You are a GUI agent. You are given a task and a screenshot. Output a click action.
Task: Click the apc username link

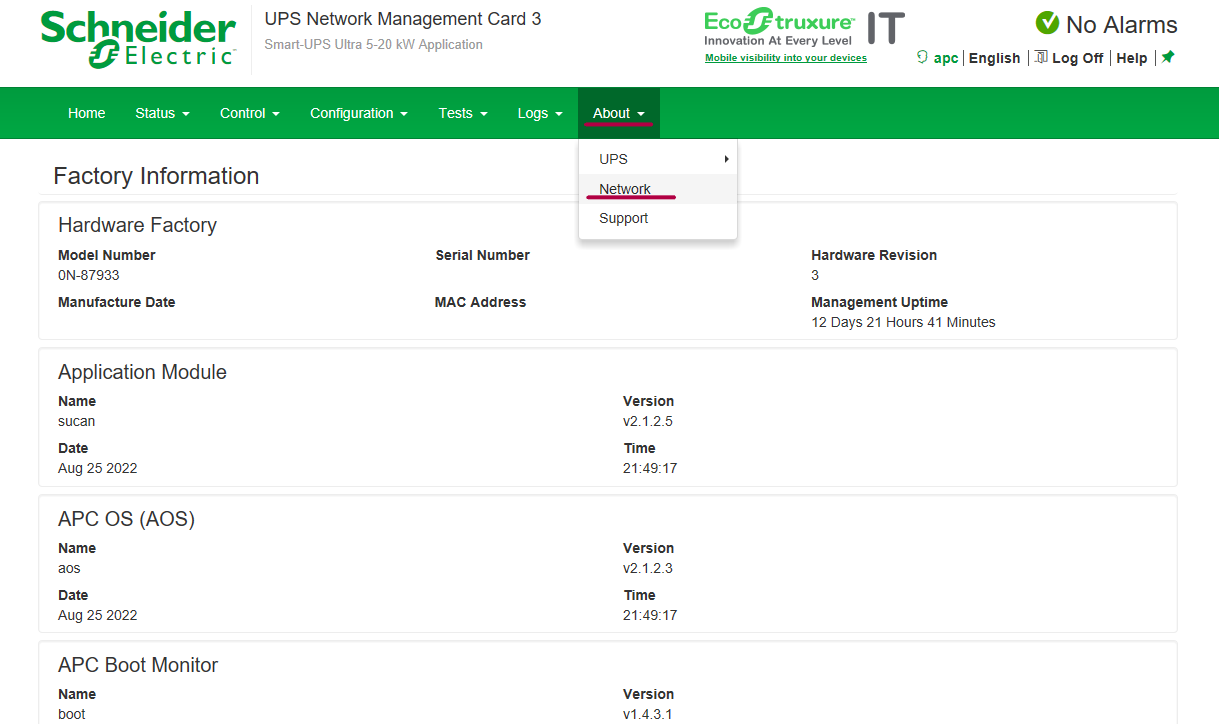click(946, 58)
